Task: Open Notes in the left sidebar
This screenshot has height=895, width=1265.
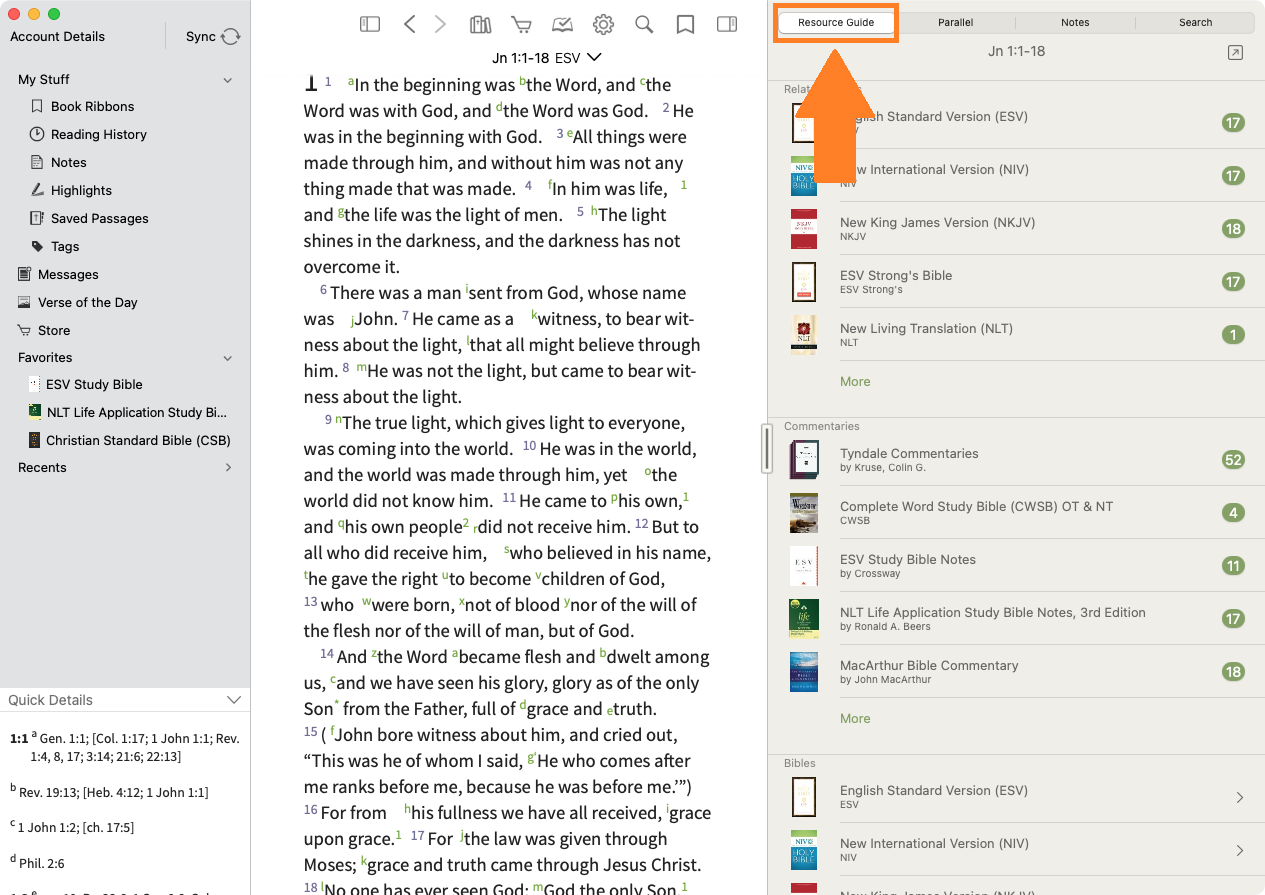Action: pos(68,162)
